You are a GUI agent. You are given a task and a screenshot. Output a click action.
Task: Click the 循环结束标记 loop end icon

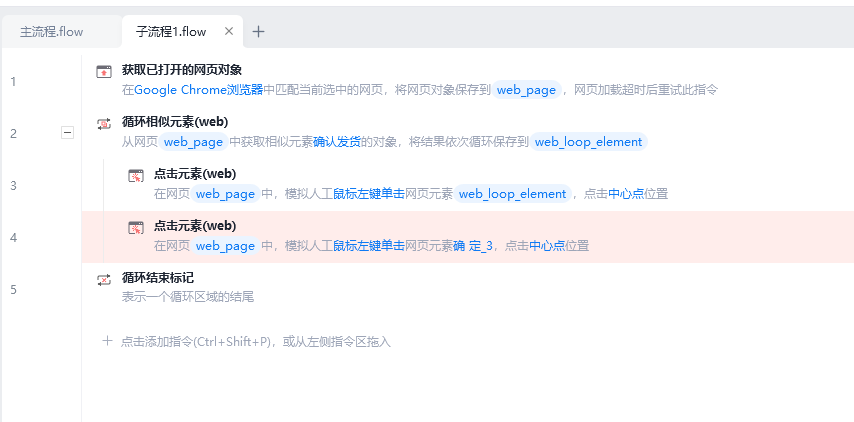(x=103, y=280)
